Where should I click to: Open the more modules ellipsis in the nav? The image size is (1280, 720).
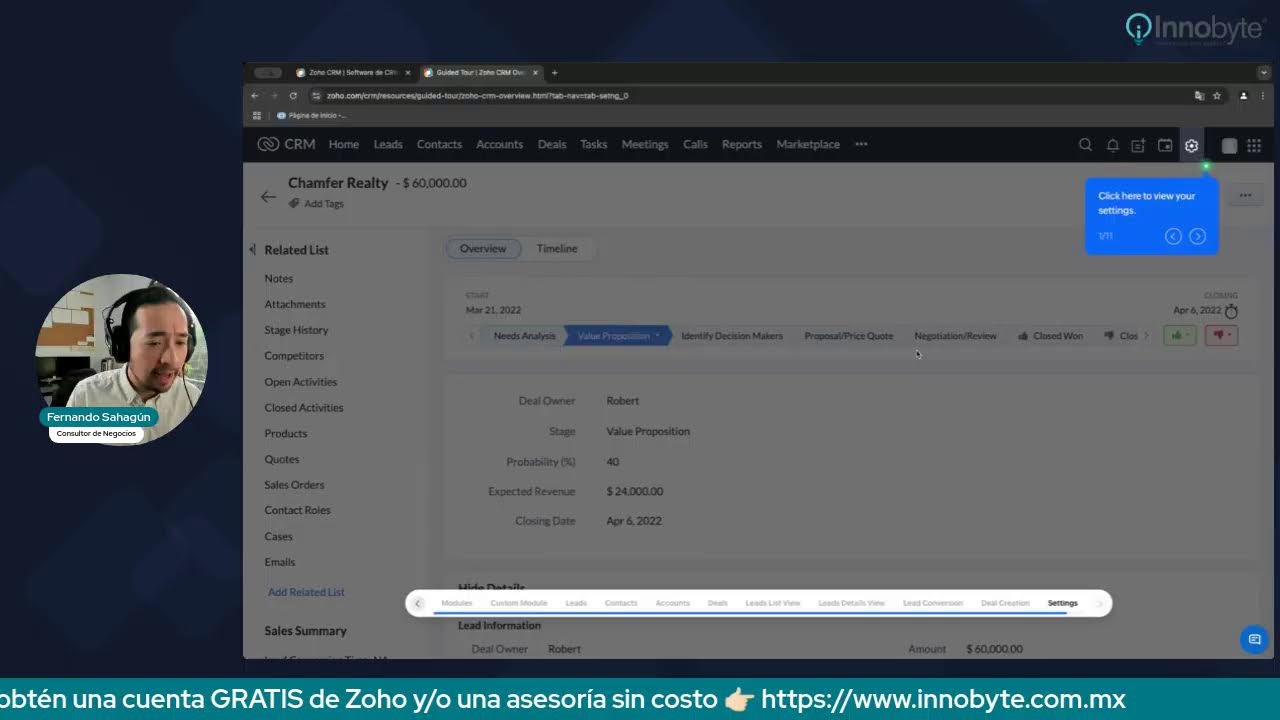click(861, 144)
